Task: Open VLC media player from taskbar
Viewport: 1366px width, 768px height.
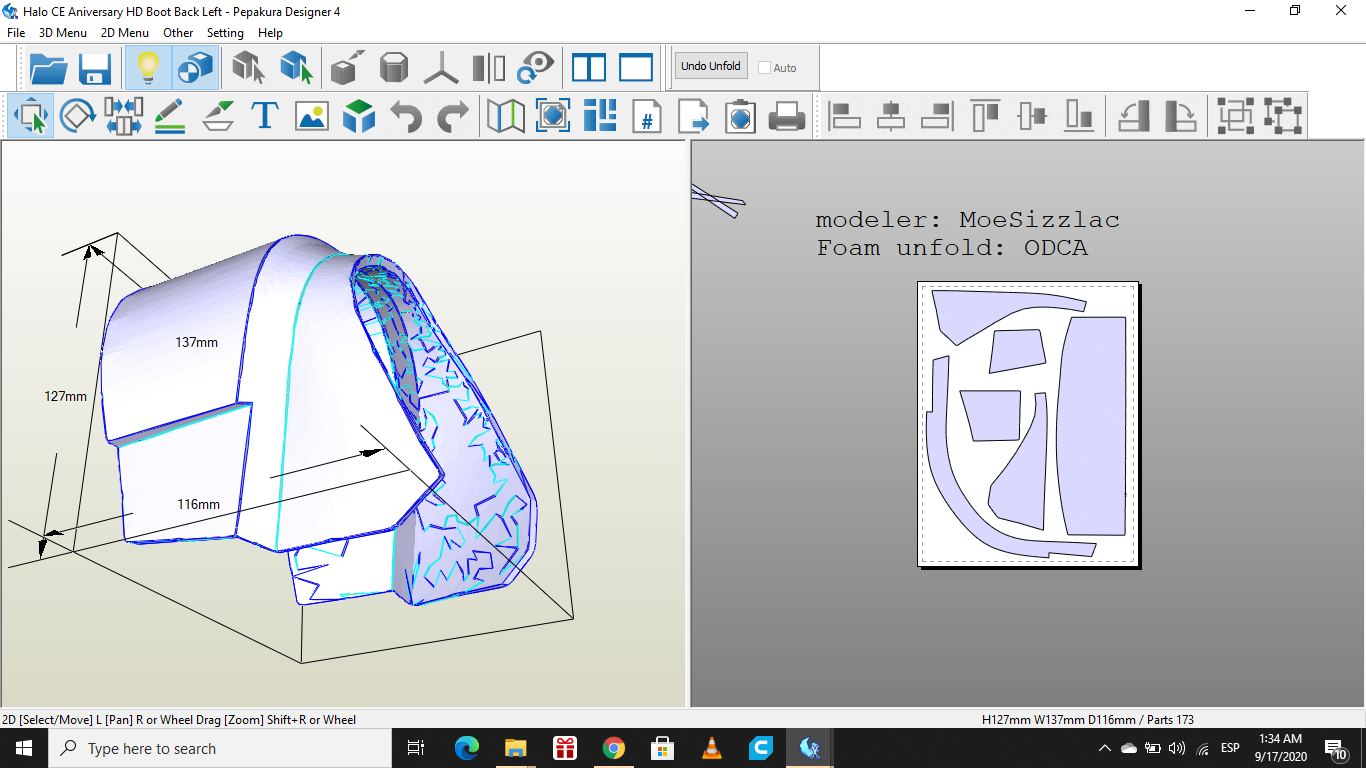Action: pos(712,748)
